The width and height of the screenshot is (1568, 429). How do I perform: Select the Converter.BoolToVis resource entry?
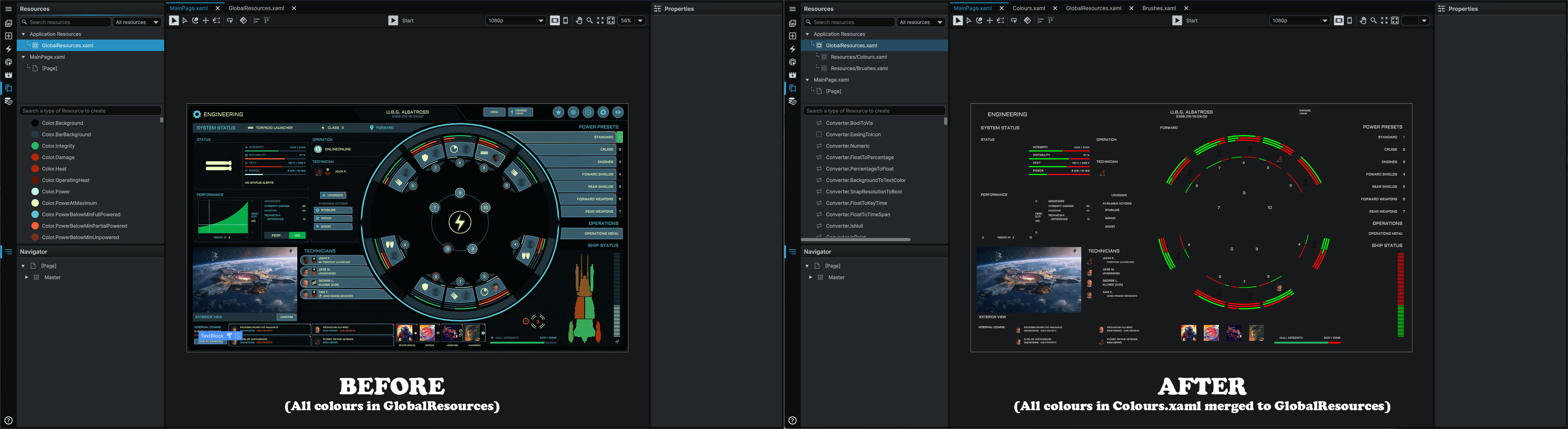pos(849,123)
